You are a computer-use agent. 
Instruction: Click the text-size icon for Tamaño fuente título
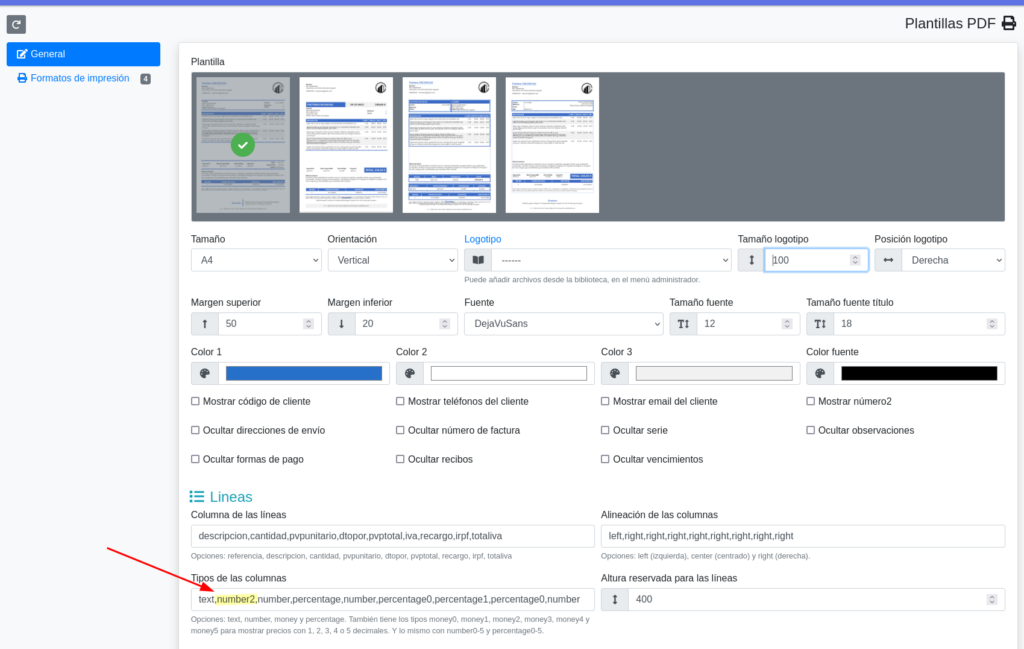[820, 324]
